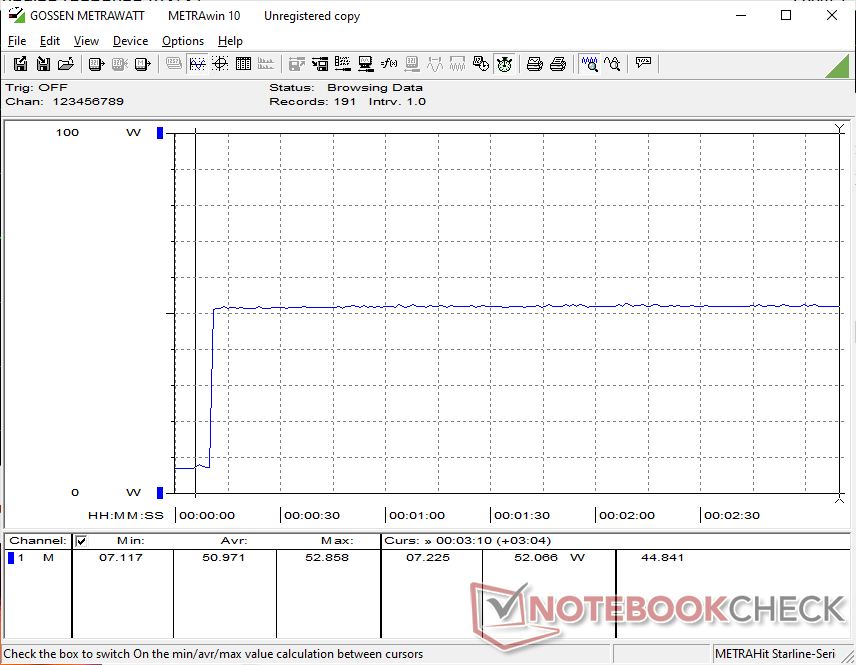Switch to the XY crosshair chart icon
Image resolution: width=856 pixels, height=665 pixels.
coord(219,64)
